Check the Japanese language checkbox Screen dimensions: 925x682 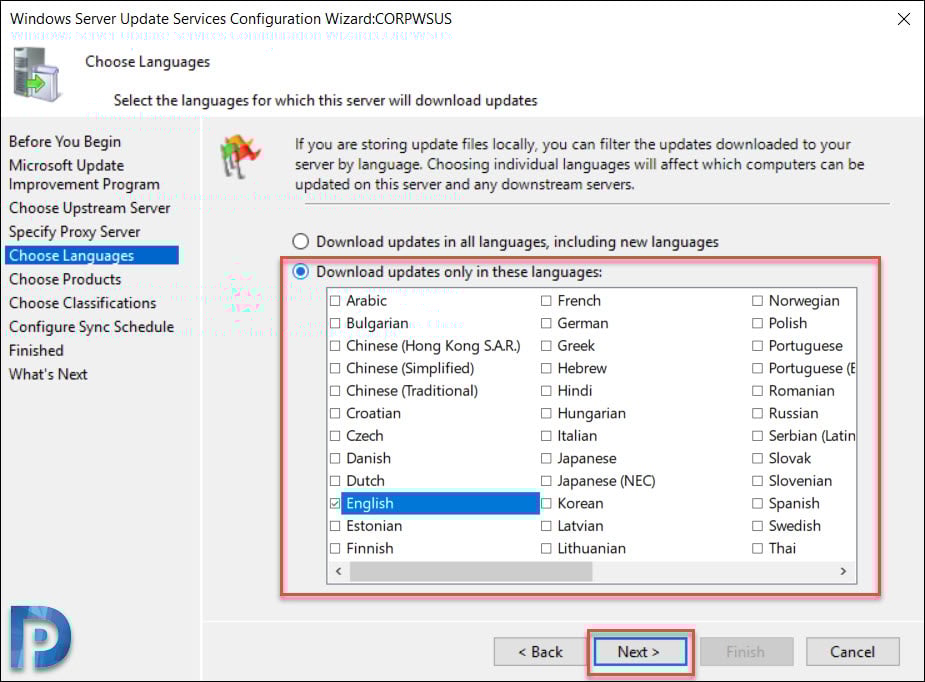pos(546,458)
